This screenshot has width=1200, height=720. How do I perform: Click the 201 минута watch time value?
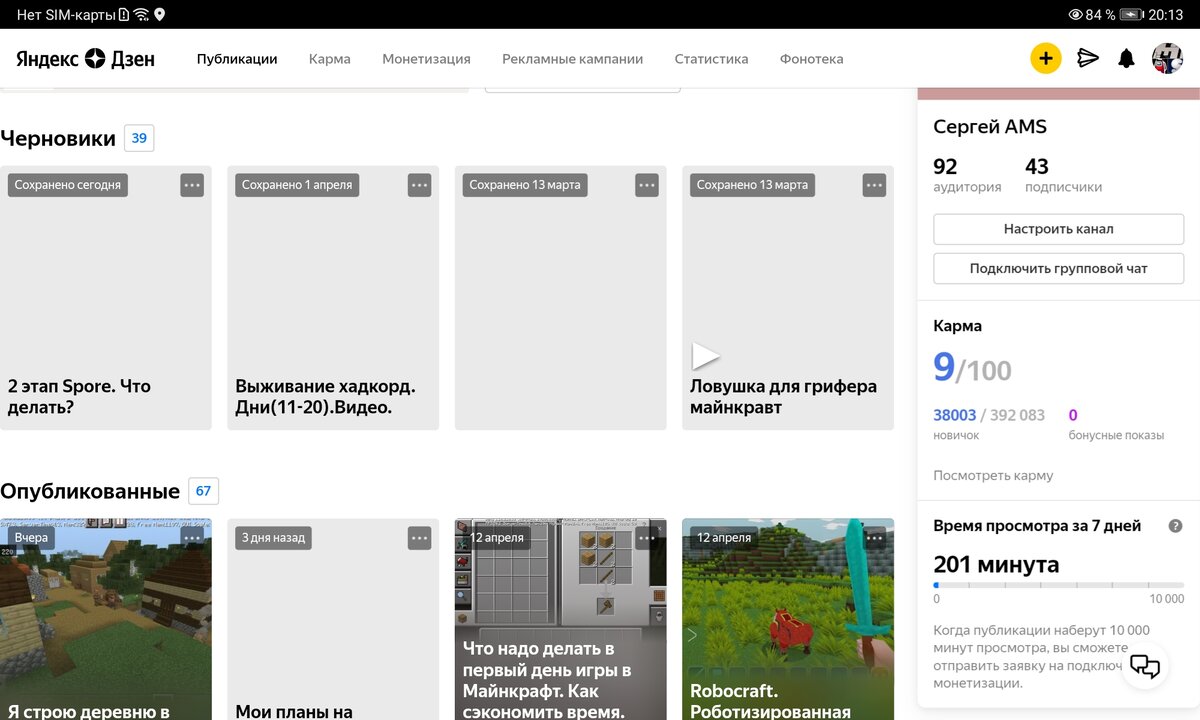coord(996,564)
